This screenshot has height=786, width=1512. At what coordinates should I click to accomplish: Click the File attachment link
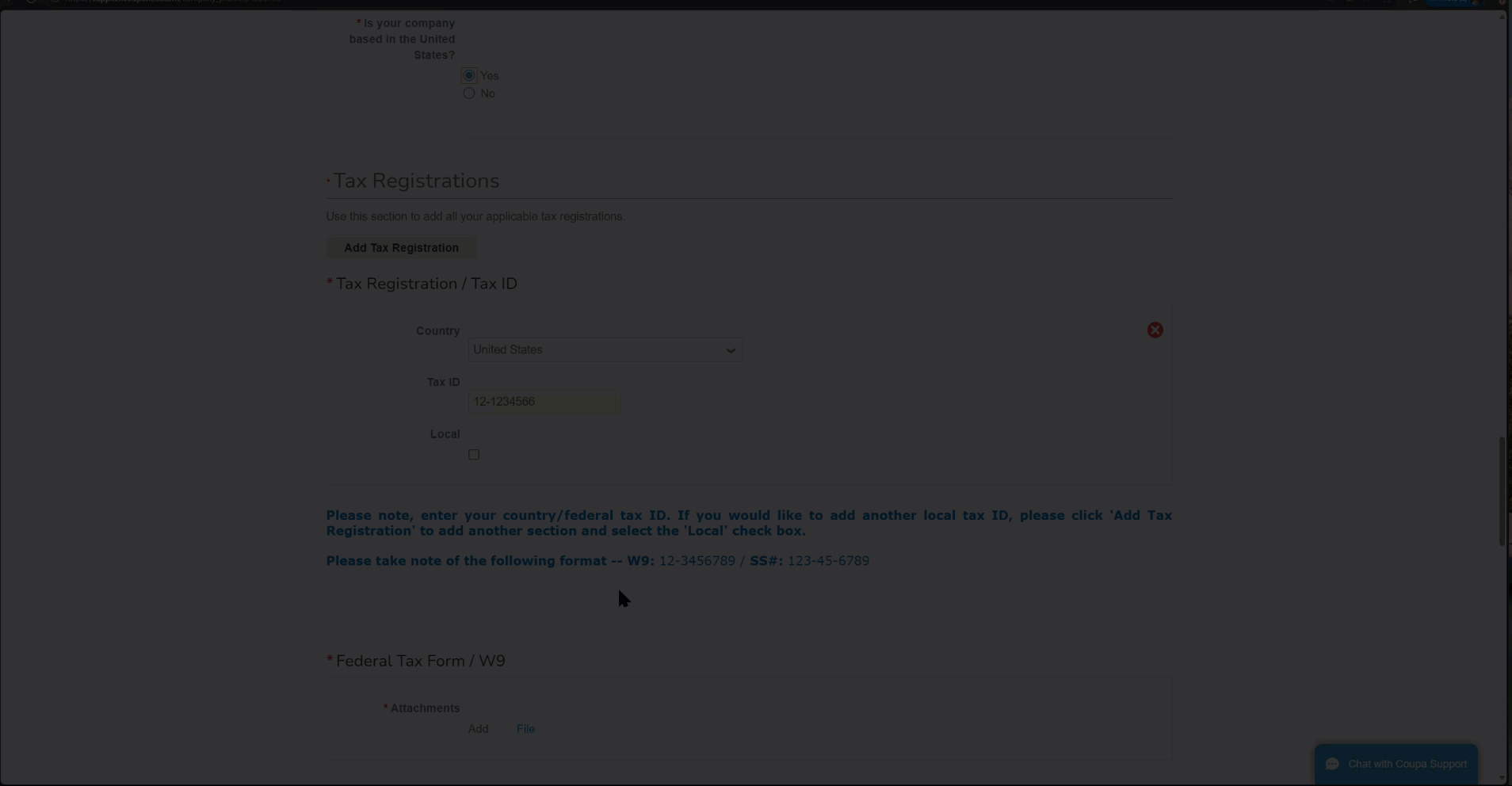pyautogui.click(x=525, y=729)
